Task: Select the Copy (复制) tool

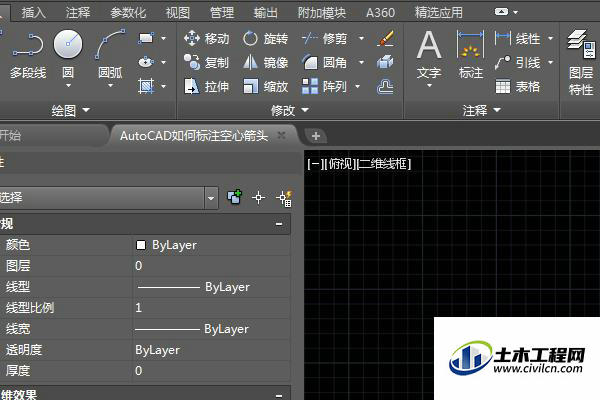Action: 207,62
